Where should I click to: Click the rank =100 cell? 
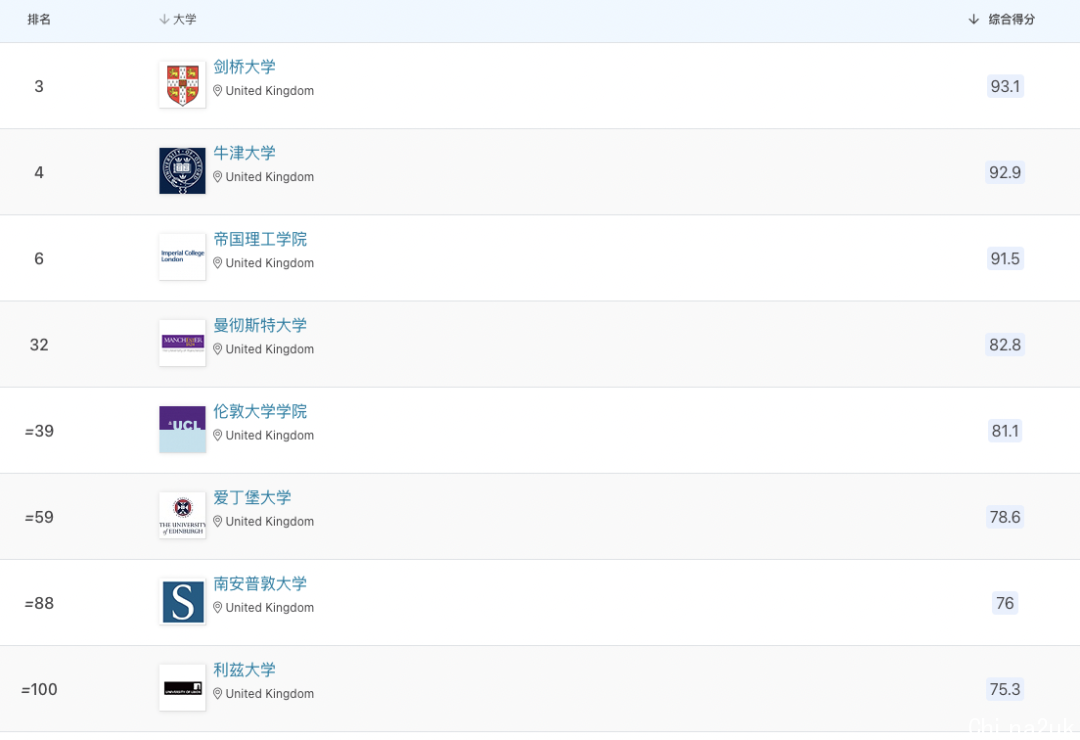click(x=39, y=689)
